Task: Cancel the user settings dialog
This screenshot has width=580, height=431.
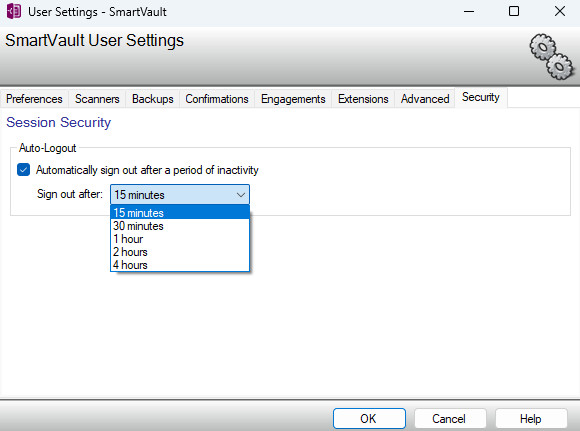Action: coord(450,418)
